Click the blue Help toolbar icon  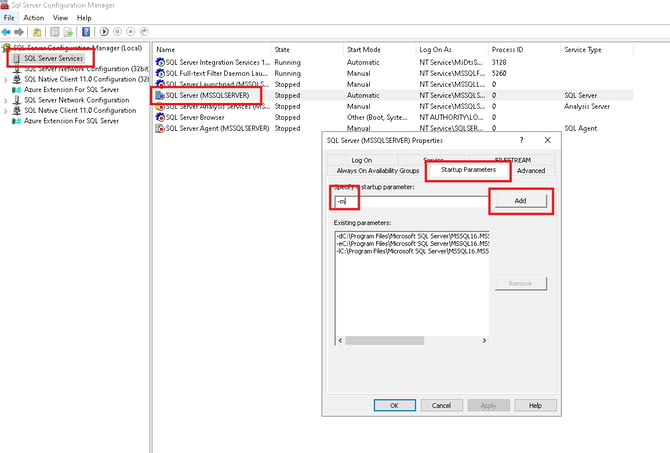coord(86,32)
